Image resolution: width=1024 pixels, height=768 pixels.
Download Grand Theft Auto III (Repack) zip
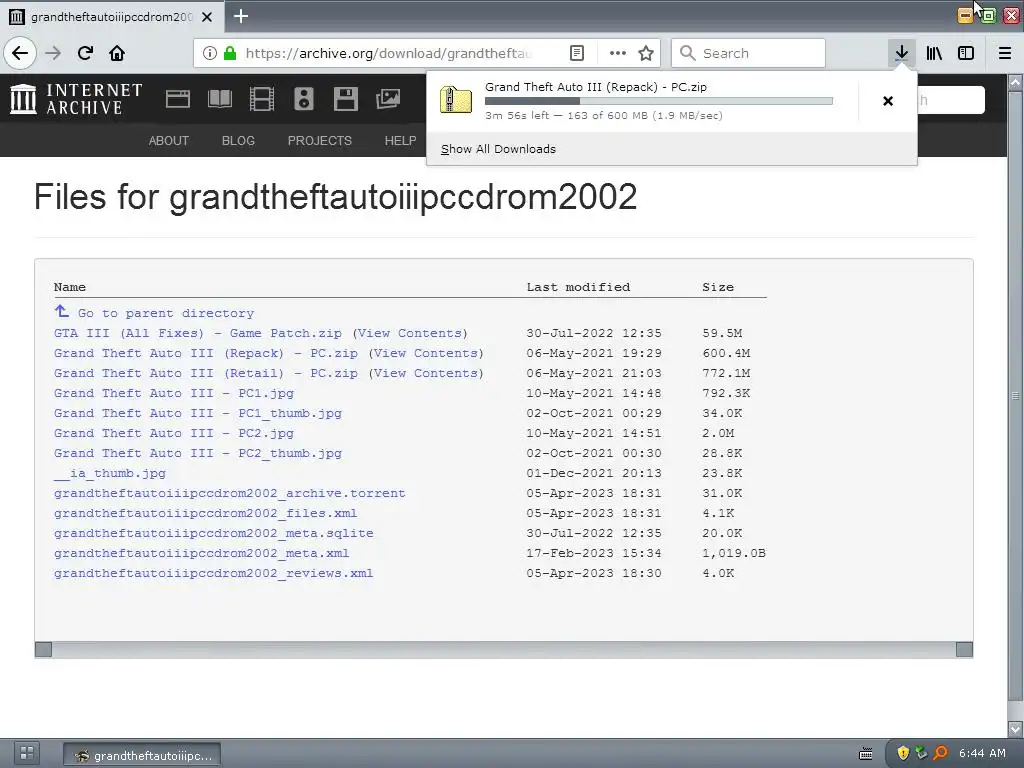click(206, 353)
